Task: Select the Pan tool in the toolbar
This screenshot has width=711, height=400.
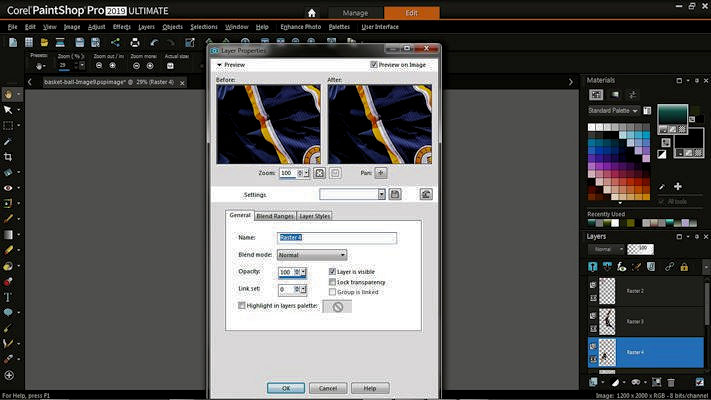Action: (x=8, y=94)
